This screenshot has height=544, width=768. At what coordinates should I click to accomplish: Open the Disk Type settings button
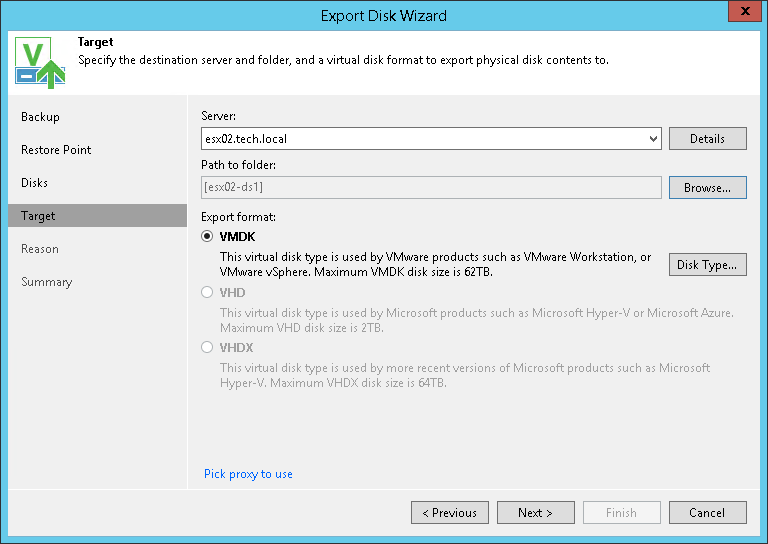tap(708, 264)
